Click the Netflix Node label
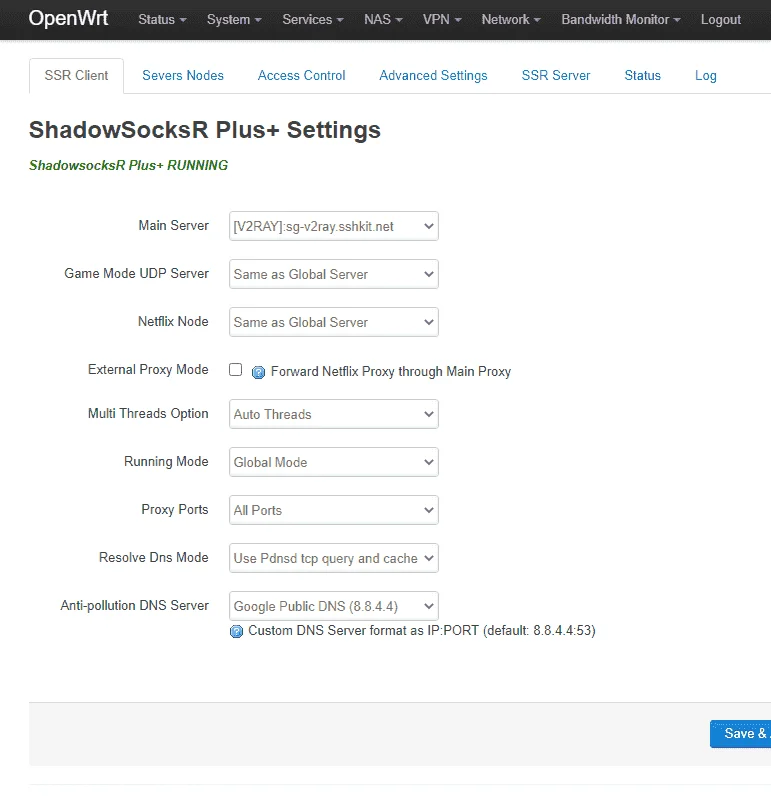The width and height of the screenshot is (771, 803). tap(173, 322)
